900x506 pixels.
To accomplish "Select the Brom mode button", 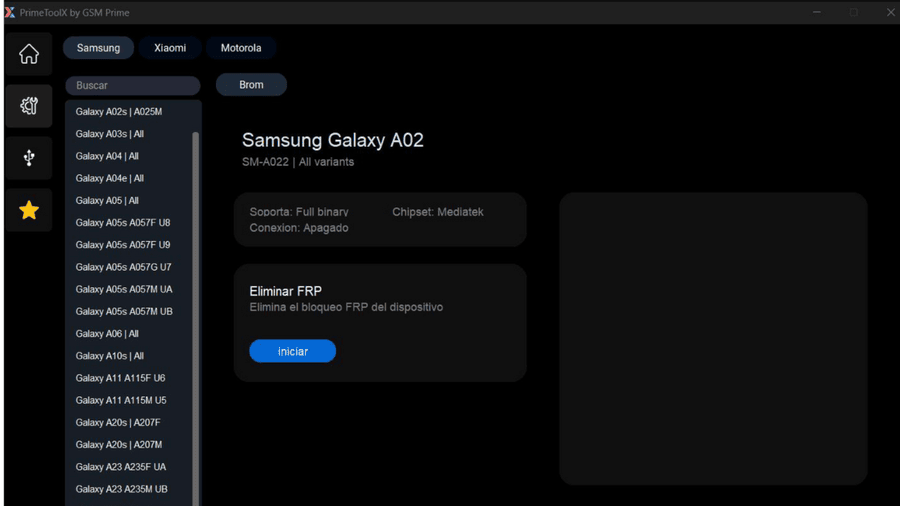I will tap(251, 85).
